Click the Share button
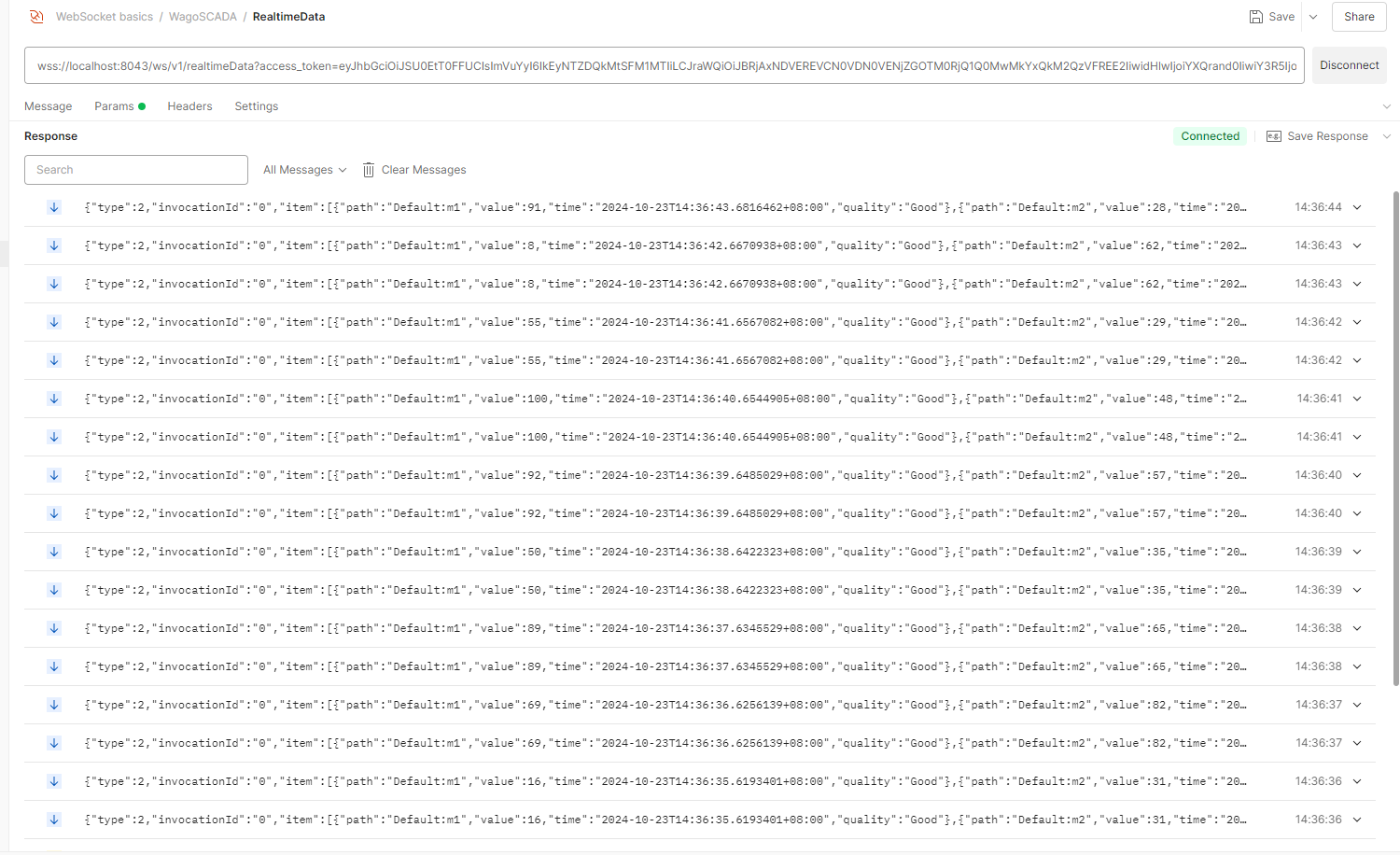 (1359, 17)
